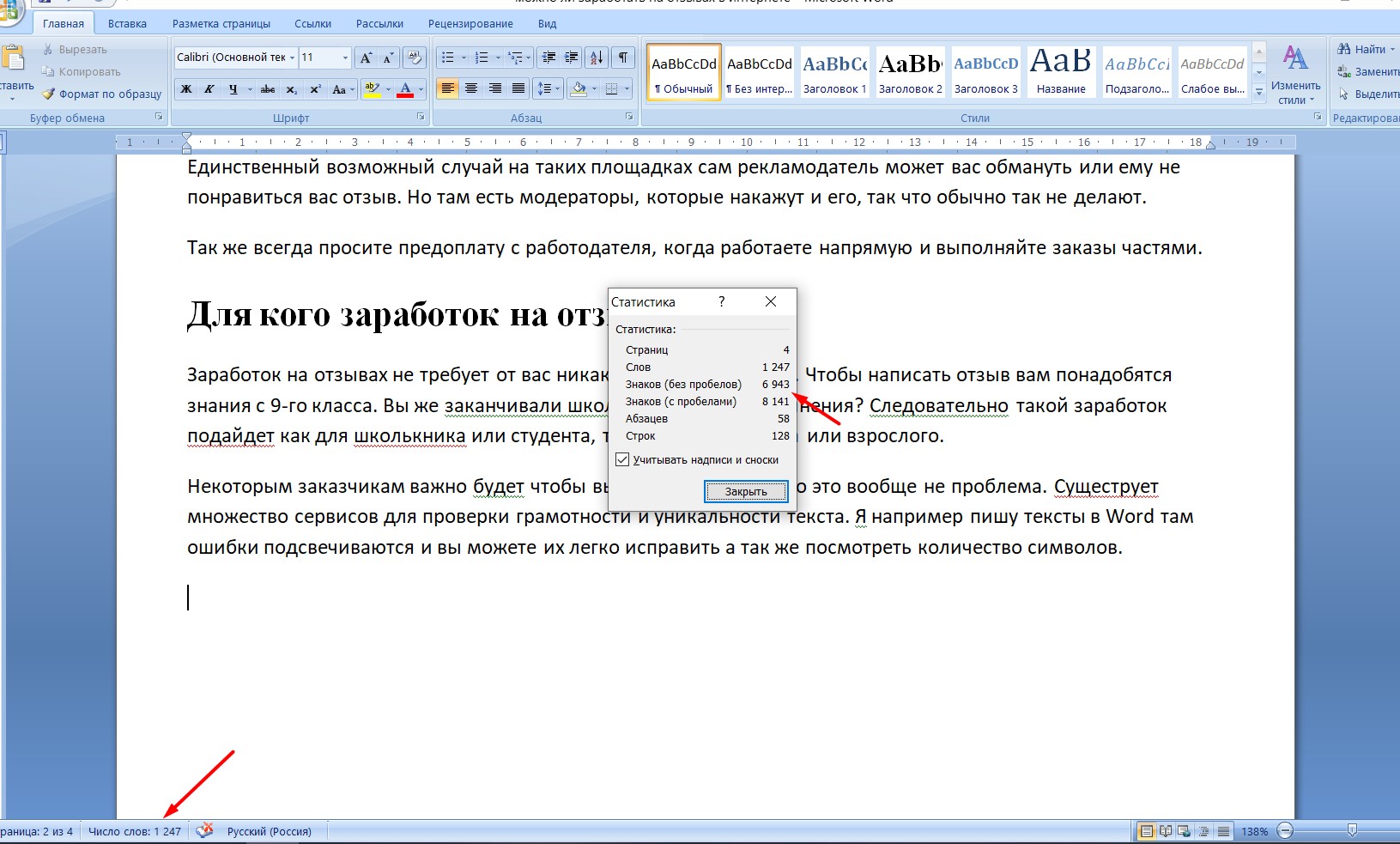This screenshot has width=1400, height=844.
Task: Click the Русский (Россия) language indicator
Action: pos(270,831)
